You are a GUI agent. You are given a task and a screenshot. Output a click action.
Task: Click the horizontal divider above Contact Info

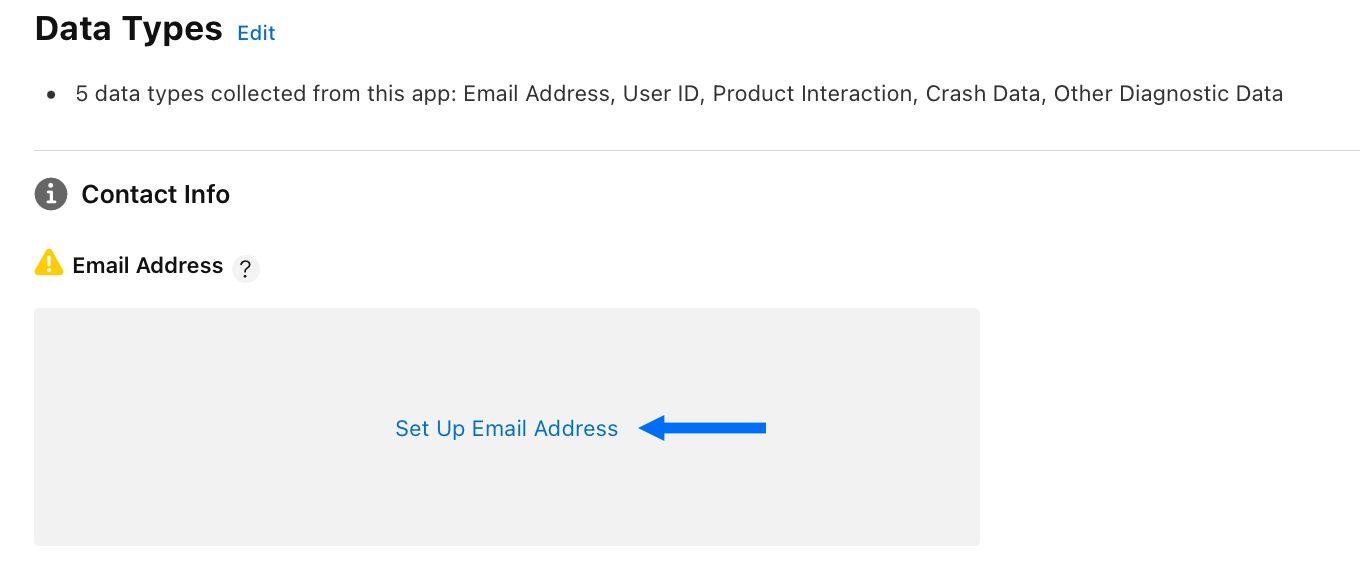pos(697,150)
